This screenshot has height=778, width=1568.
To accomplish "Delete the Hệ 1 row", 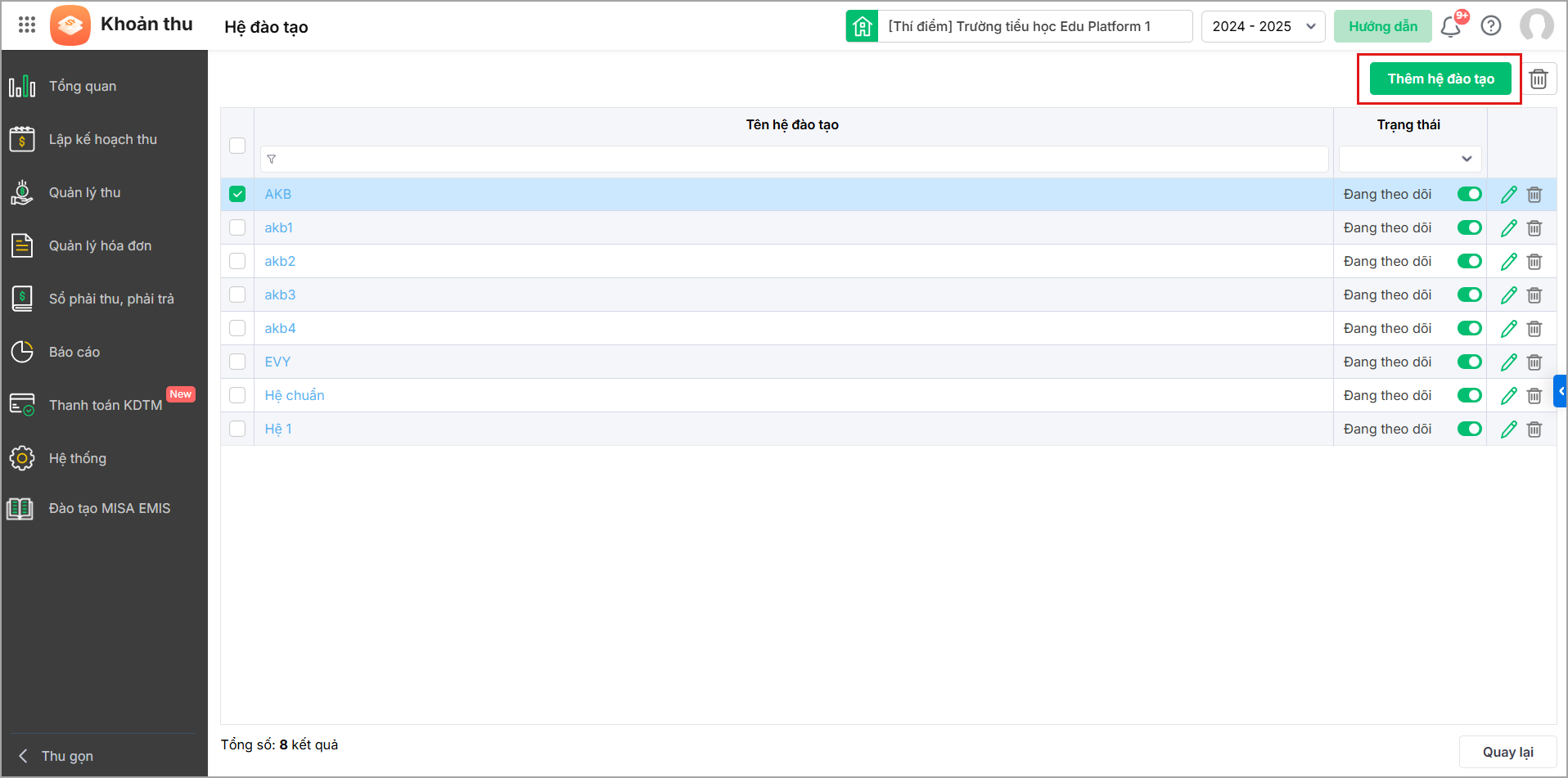I will [x=1534, y=429].
